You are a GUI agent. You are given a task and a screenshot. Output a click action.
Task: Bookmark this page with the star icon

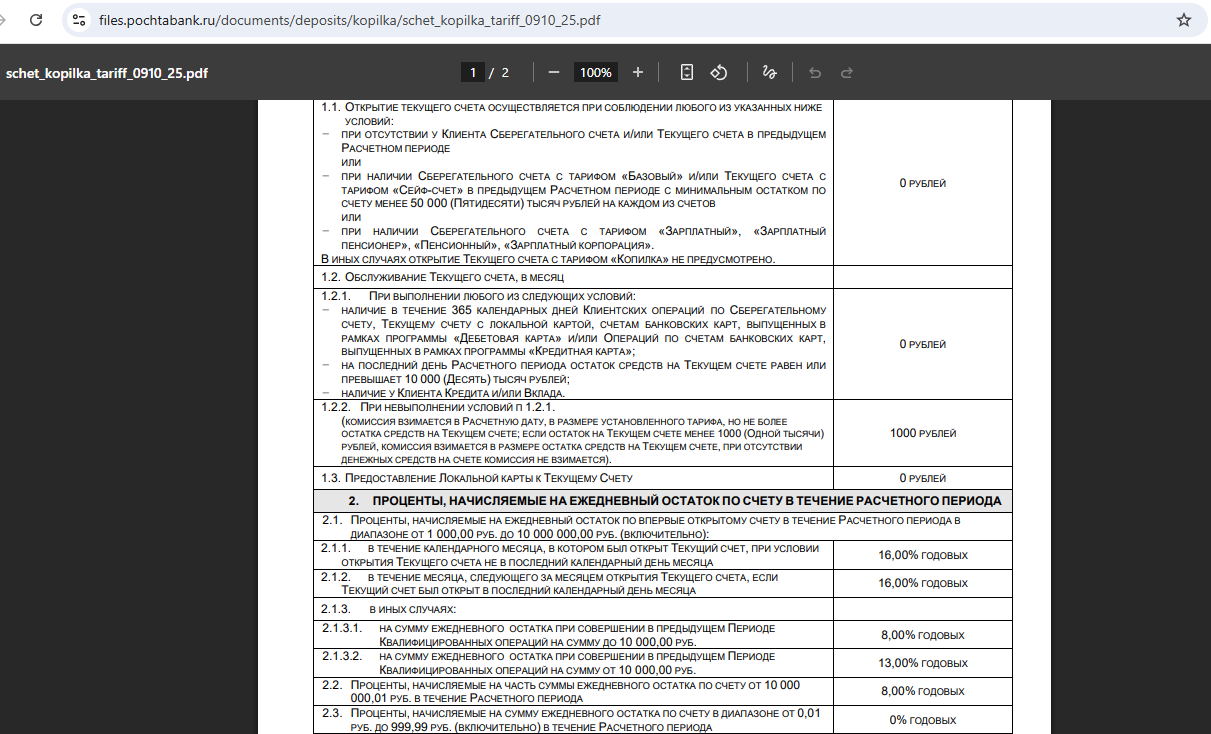1183,20
